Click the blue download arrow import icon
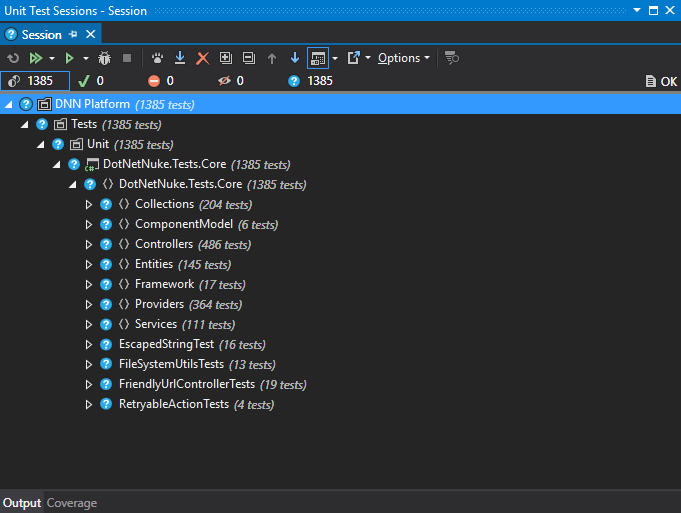The image size is (681, 513). [x=180, y=58]
